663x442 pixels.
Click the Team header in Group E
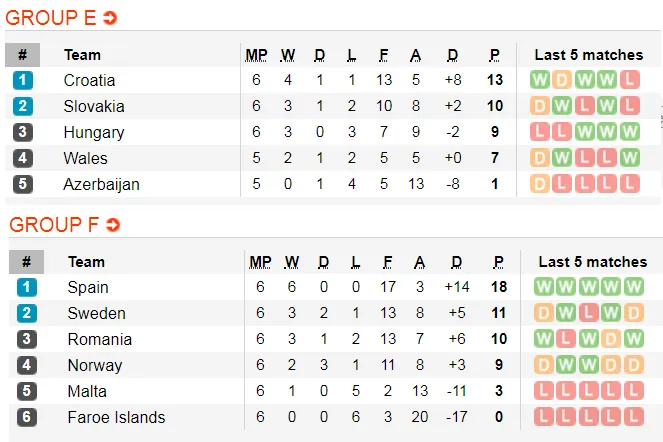(x=82, y=55)
